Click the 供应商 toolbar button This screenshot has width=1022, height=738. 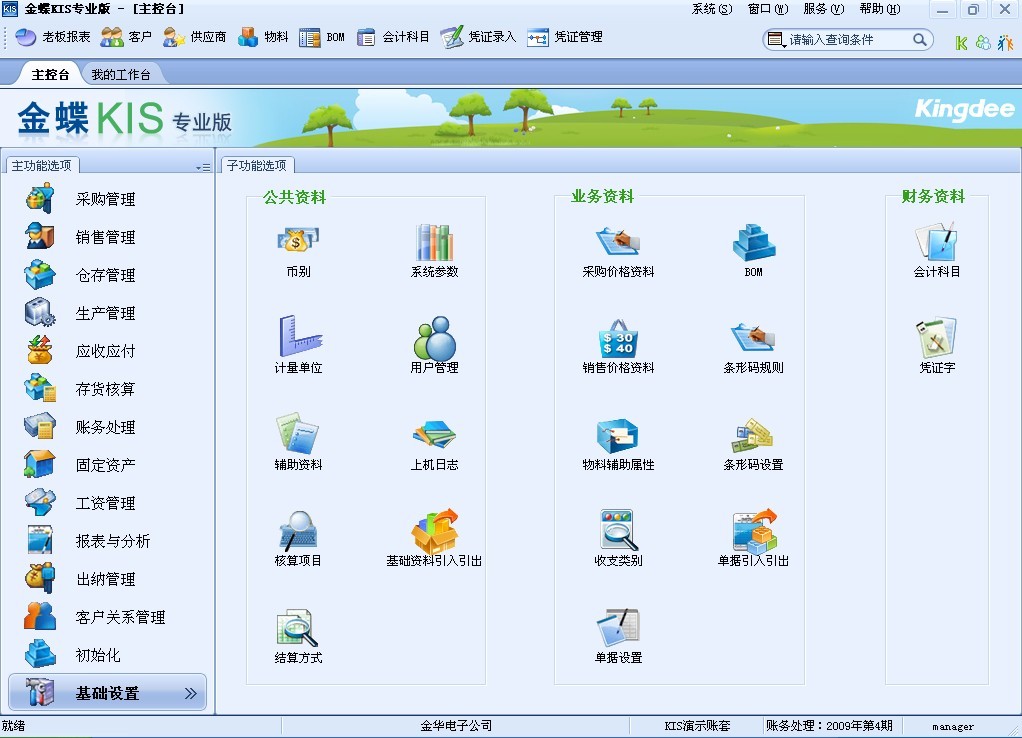tap(195, 37)
